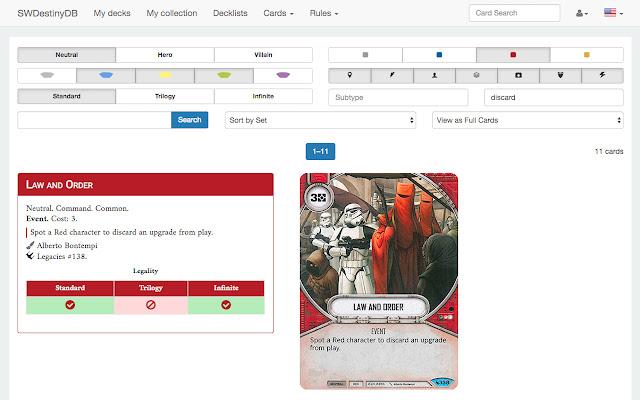Toggle the Trilogy format filter
The image size is (640, 400).
(x=165, y=96)
